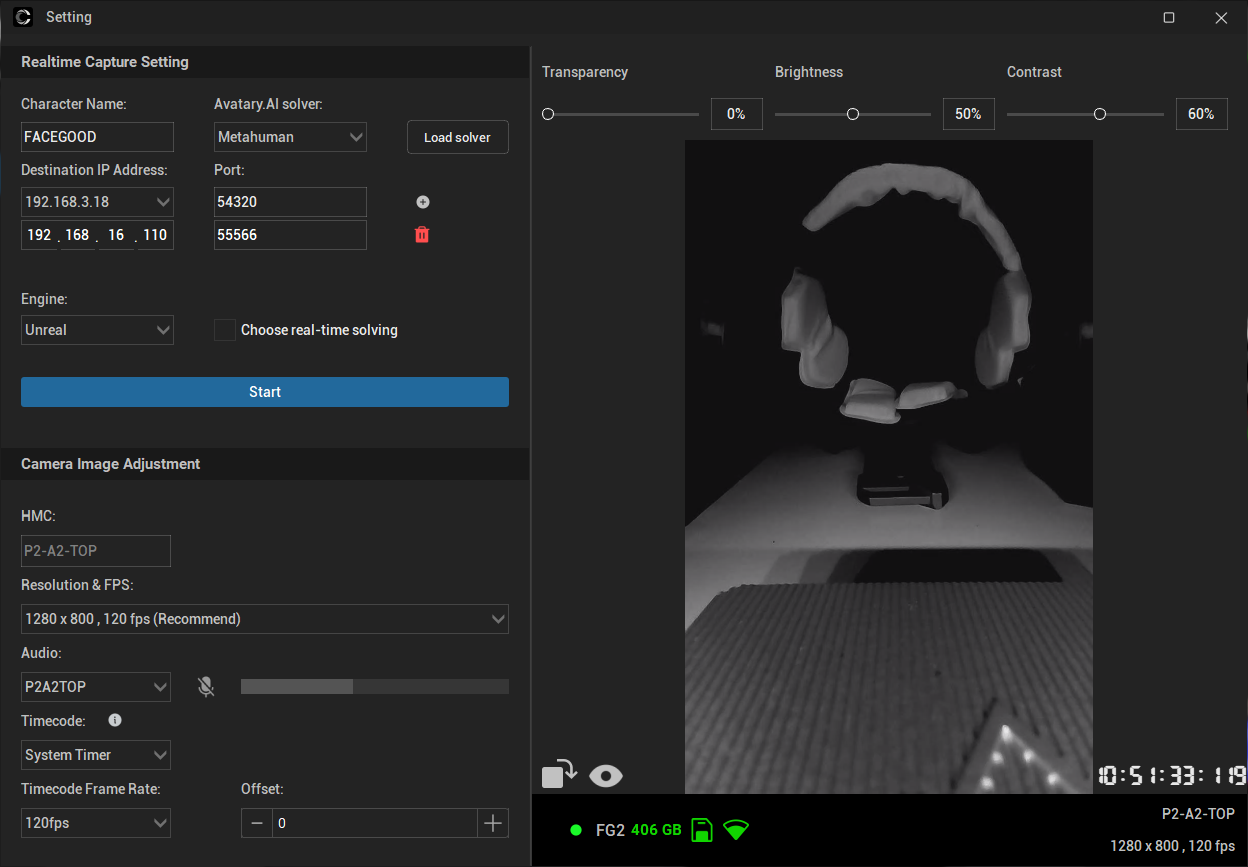Click the Timecode info icon
The width and height of the screenshot is (1248, 867).
coord(115,720)
